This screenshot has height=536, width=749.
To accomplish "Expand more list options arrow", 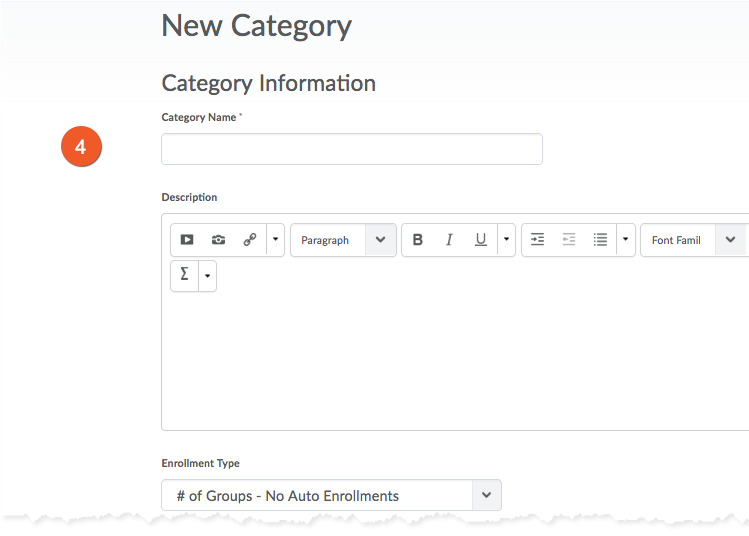I will 626,240.
